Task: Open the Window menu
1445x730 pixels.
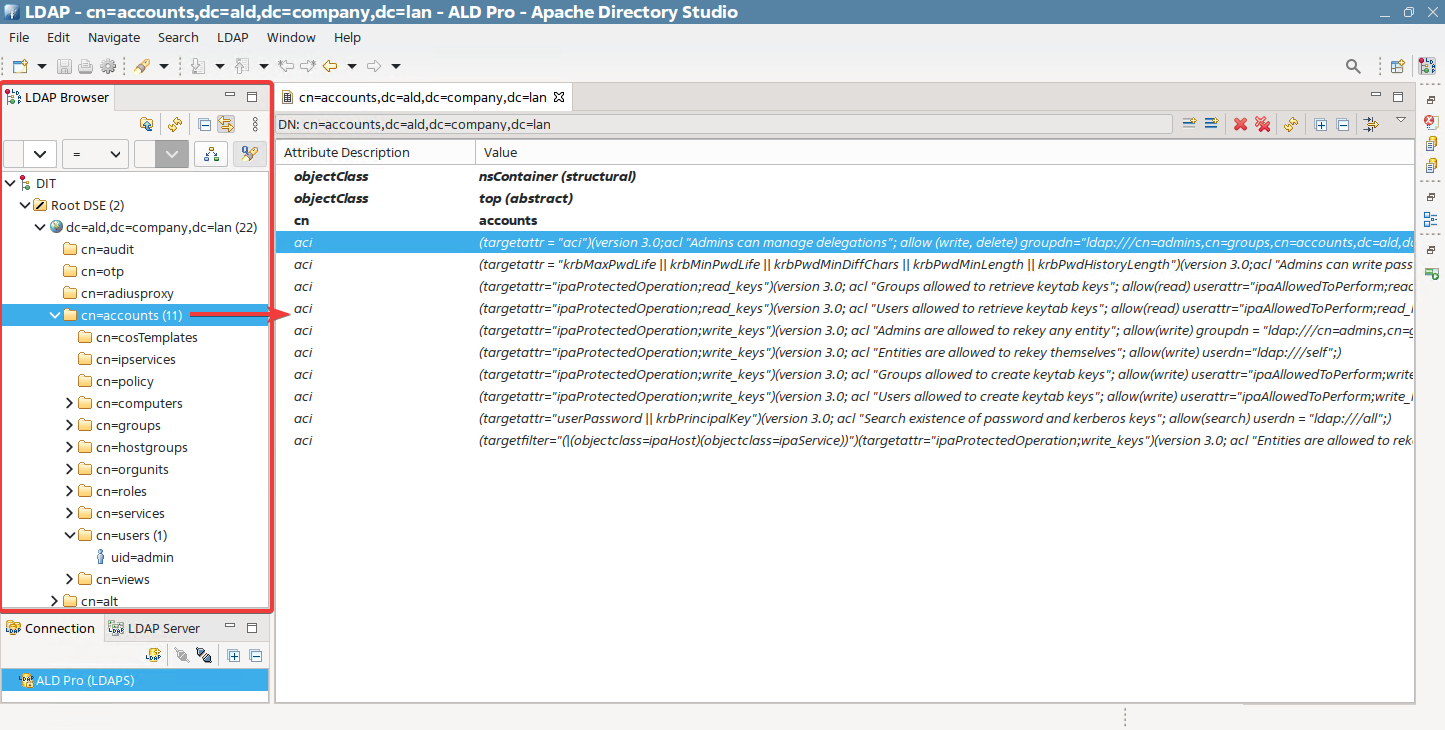Action: pyautogui.click(x=291, y=37)
